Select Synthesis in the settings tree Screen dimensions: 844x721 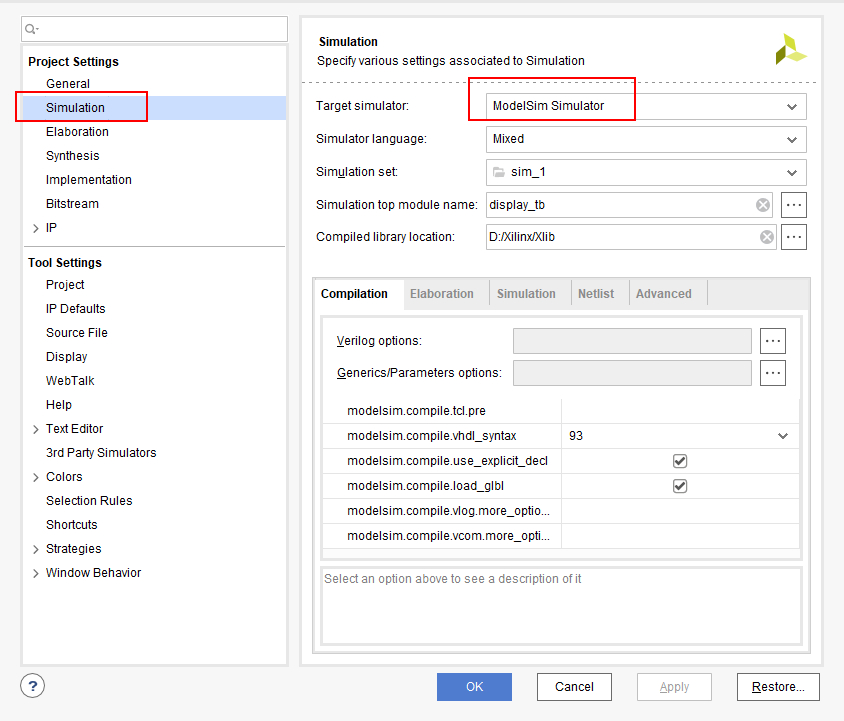pos(73,156)
